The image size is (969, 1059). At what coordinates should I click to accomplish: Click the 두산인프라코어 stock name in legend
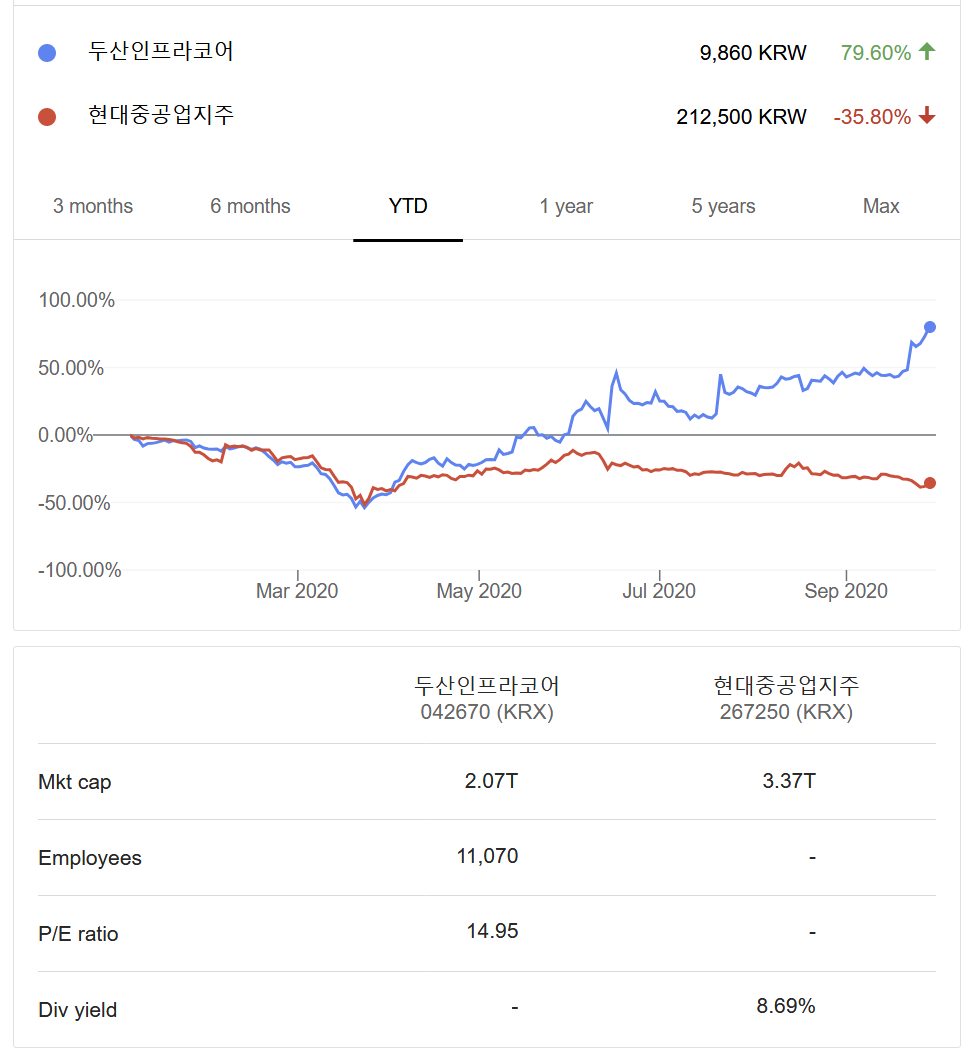161,52
